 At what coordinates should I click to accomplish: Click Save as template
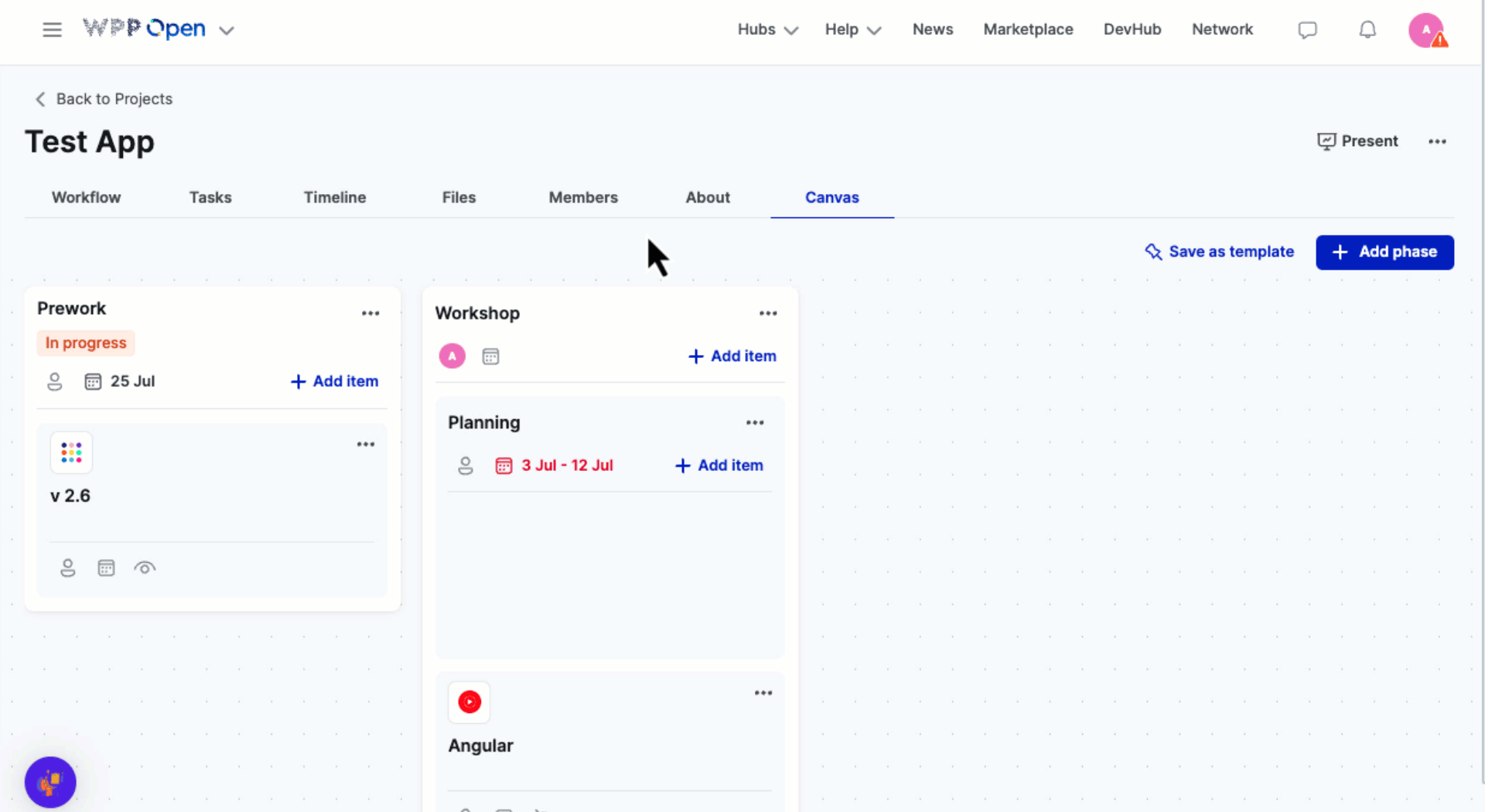coord(1220,252)
